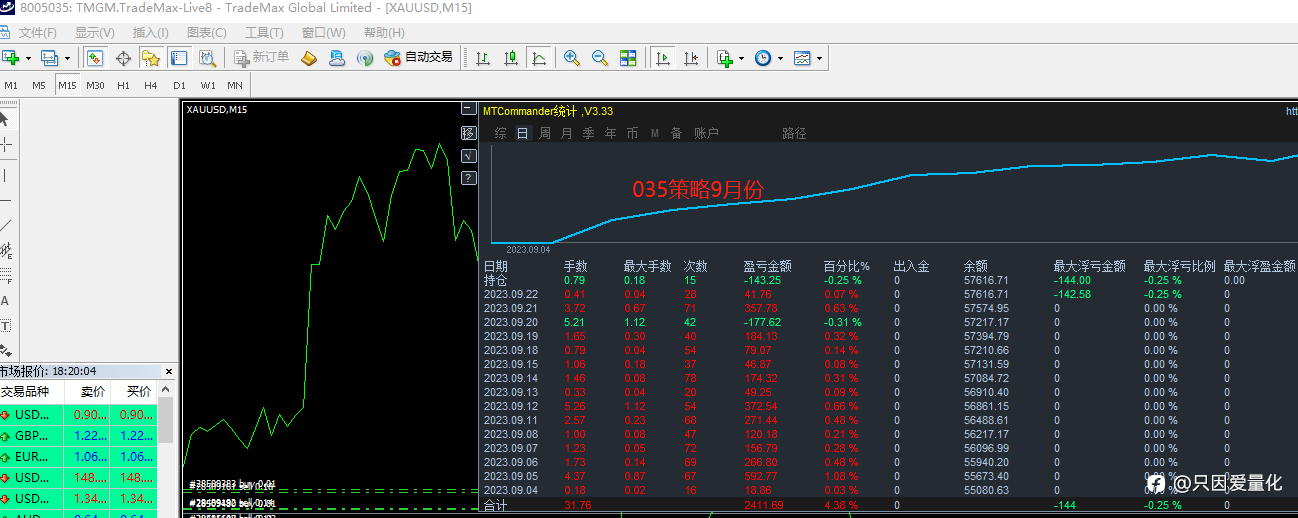Expand the profiles dropdown arrow
Screen dimensions: 1298x518
pyautogui.click(x=67, y=59)
